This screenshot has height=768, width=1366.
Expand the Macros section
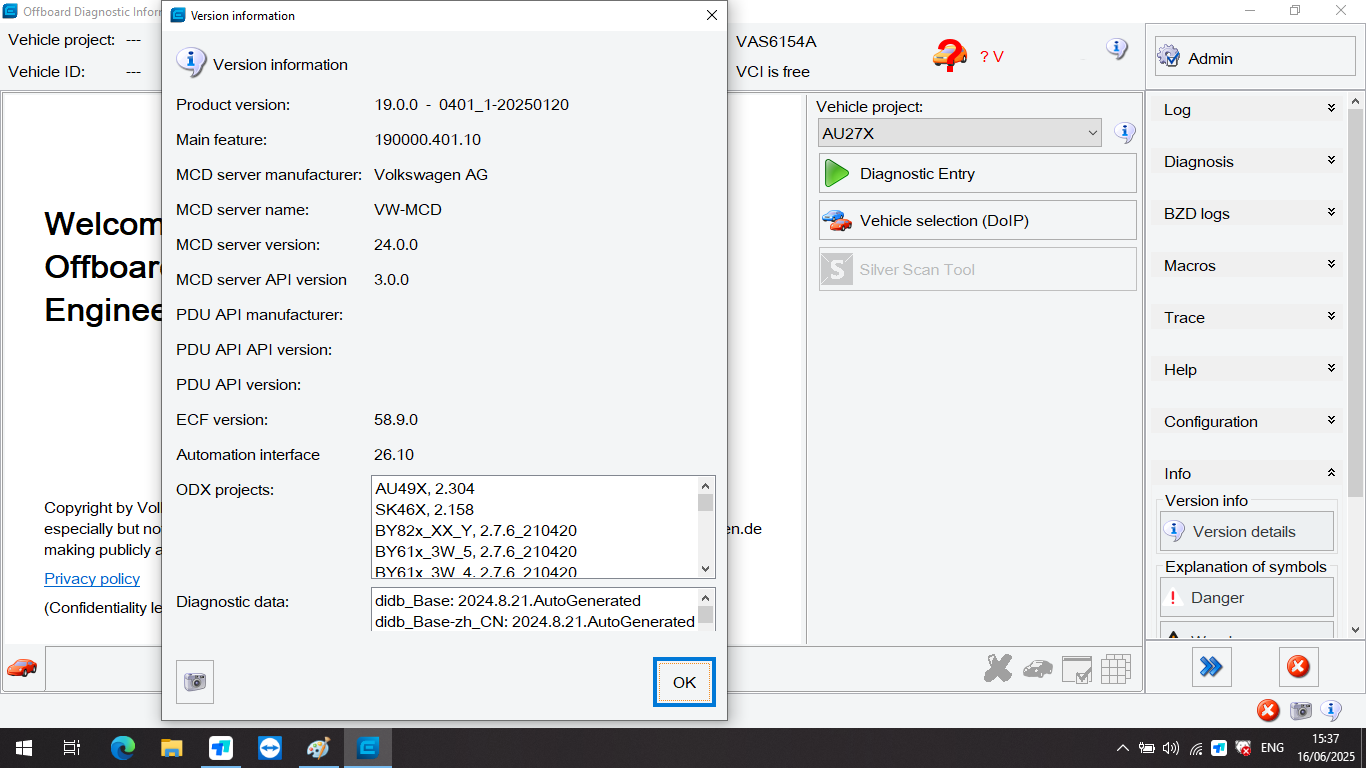pyautogui.click(x=1246, y=265)
